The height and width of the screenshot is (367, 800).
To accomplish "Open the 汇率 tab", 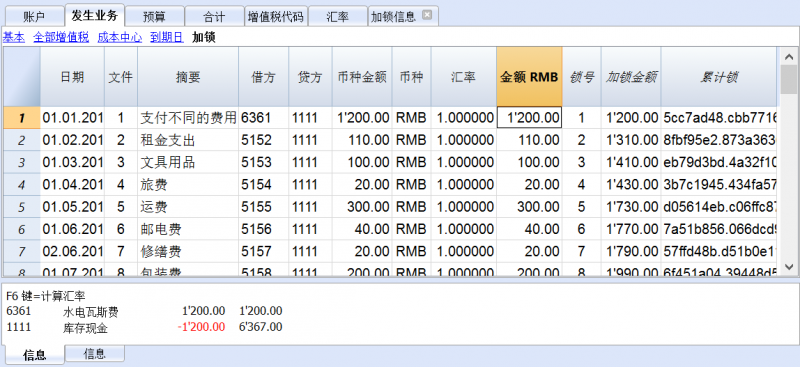I will click(x=337, y=17).
